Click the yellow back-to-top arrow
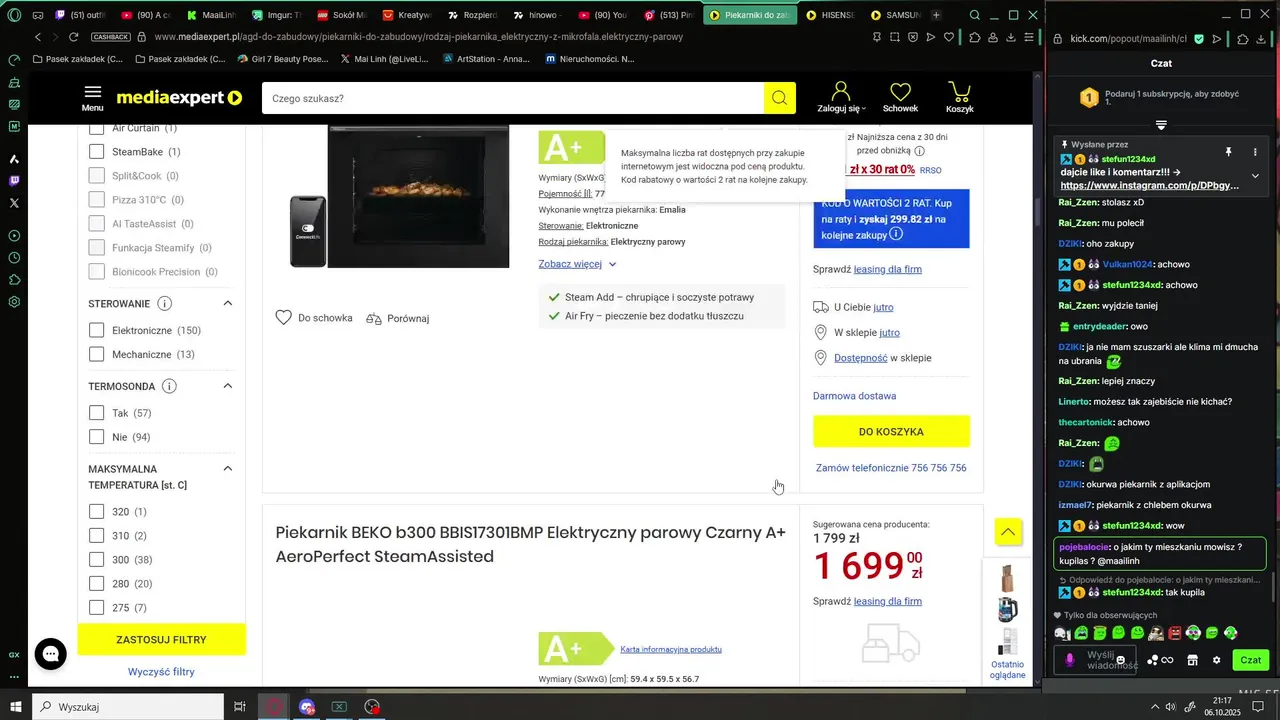The width and height of the screenshot is (1280, 720). coord(1008,532)
